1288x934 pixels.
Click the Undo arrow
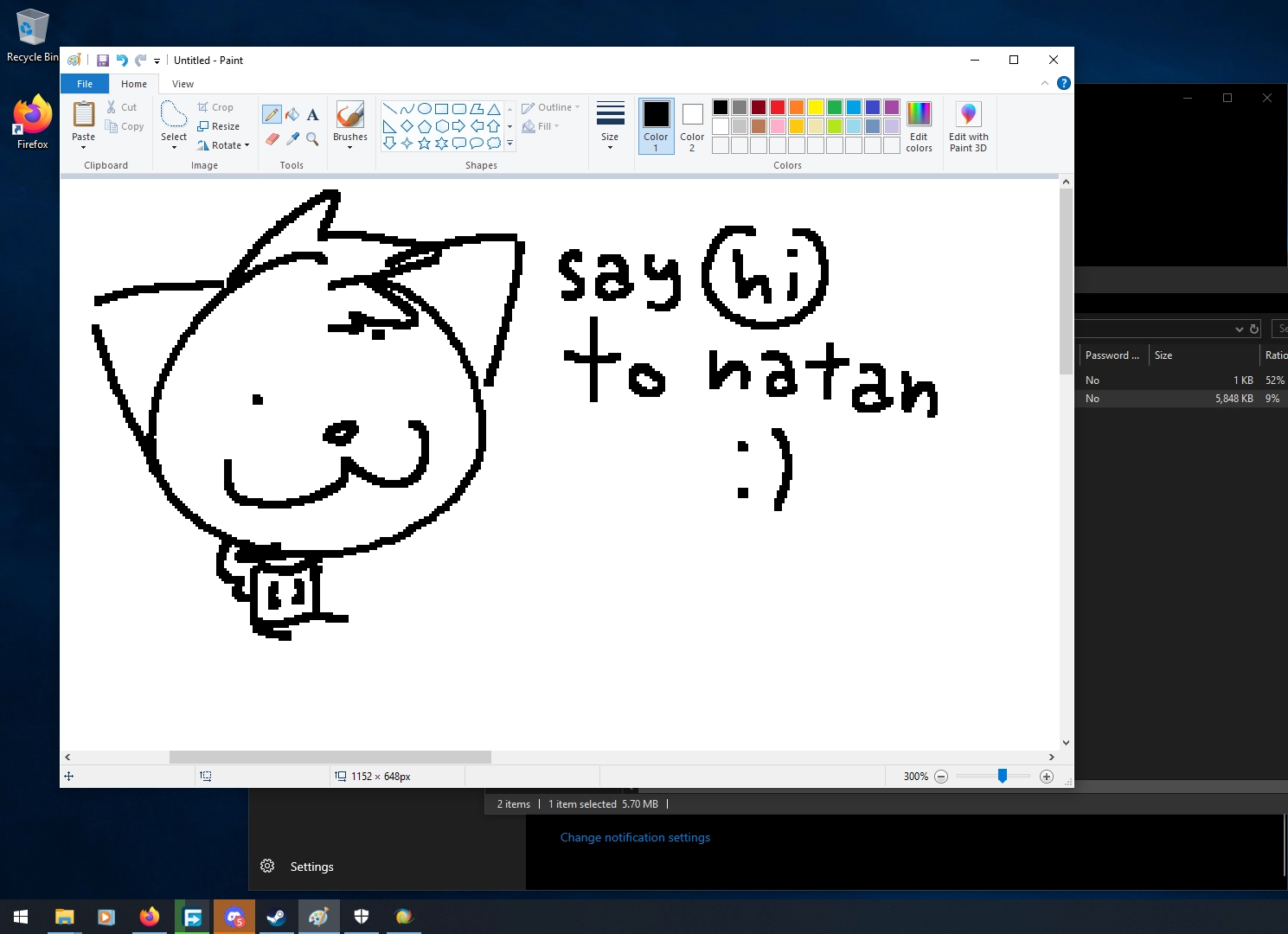pyautogui.click(x=122, y=61)
